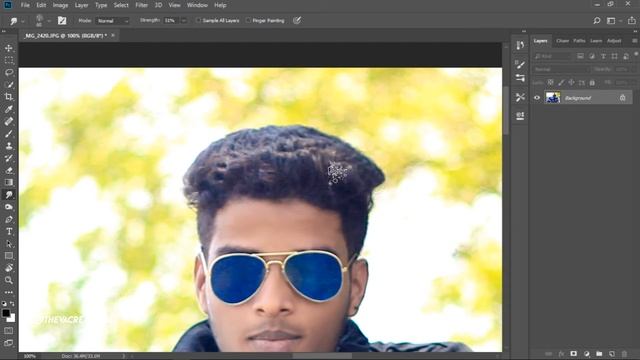Select the Hand tool
This screenshot has height=360, width=640.
tap(9, 268)
